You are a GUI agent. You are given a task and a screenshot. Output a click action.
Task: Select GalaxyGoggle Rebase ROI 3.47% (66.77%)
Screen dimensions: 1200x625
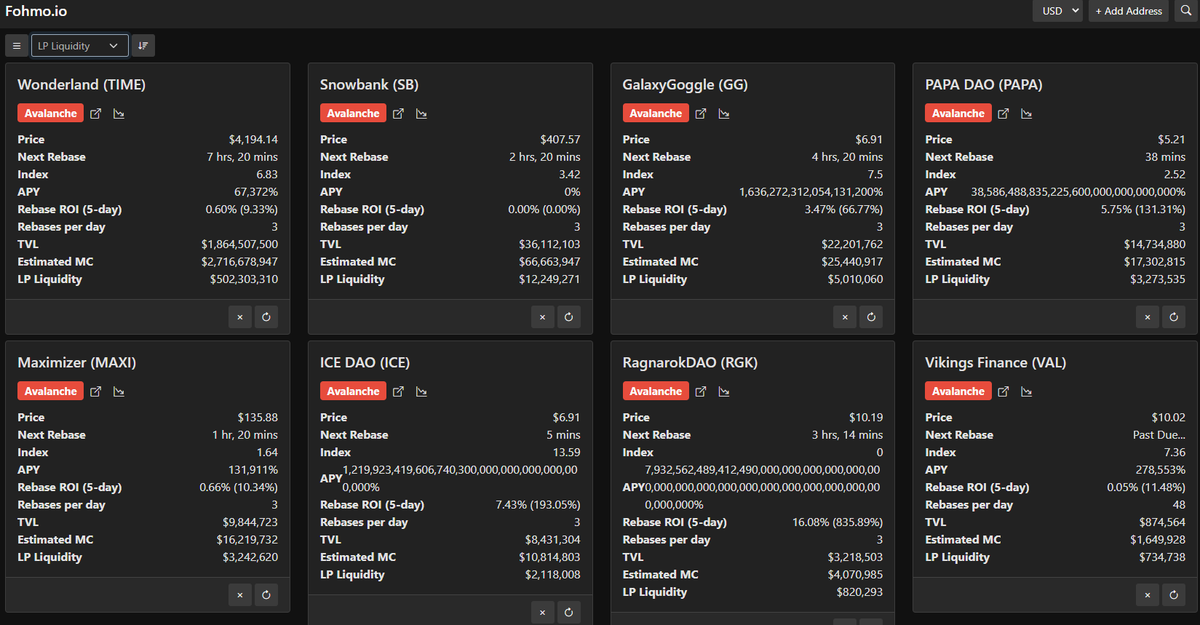coord(843,209)
